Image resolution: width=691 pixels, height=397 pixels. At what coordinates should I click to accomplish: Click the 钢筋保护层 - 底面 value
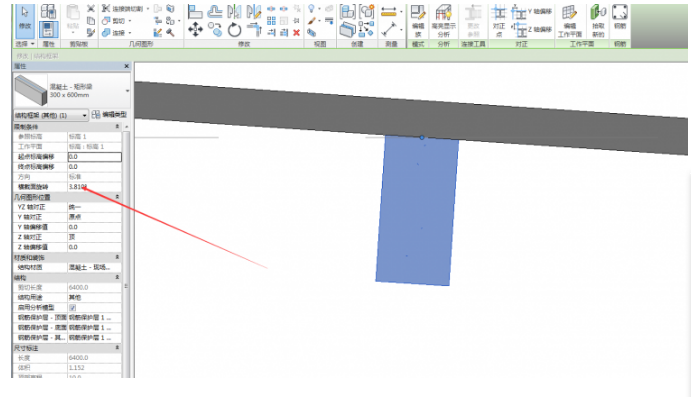click(x=94, y=328)
